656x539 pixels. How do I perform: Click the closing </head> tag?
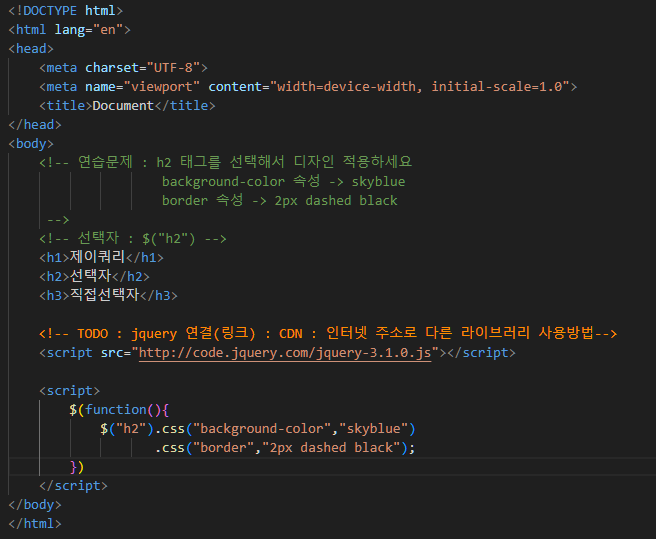pos(35,125)
